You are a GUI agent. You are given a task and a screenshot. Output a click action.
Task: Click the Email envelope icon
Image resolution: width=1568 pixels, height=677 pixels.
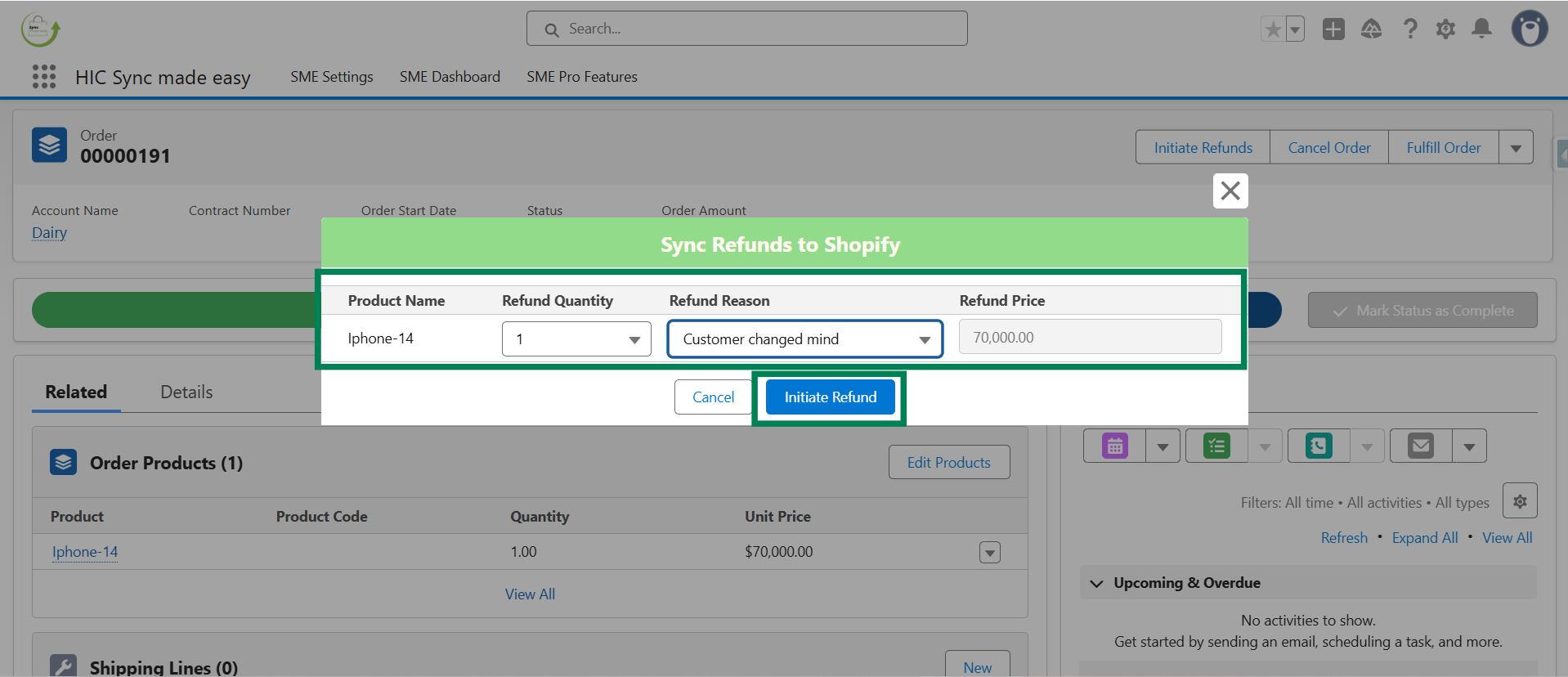1421,446
